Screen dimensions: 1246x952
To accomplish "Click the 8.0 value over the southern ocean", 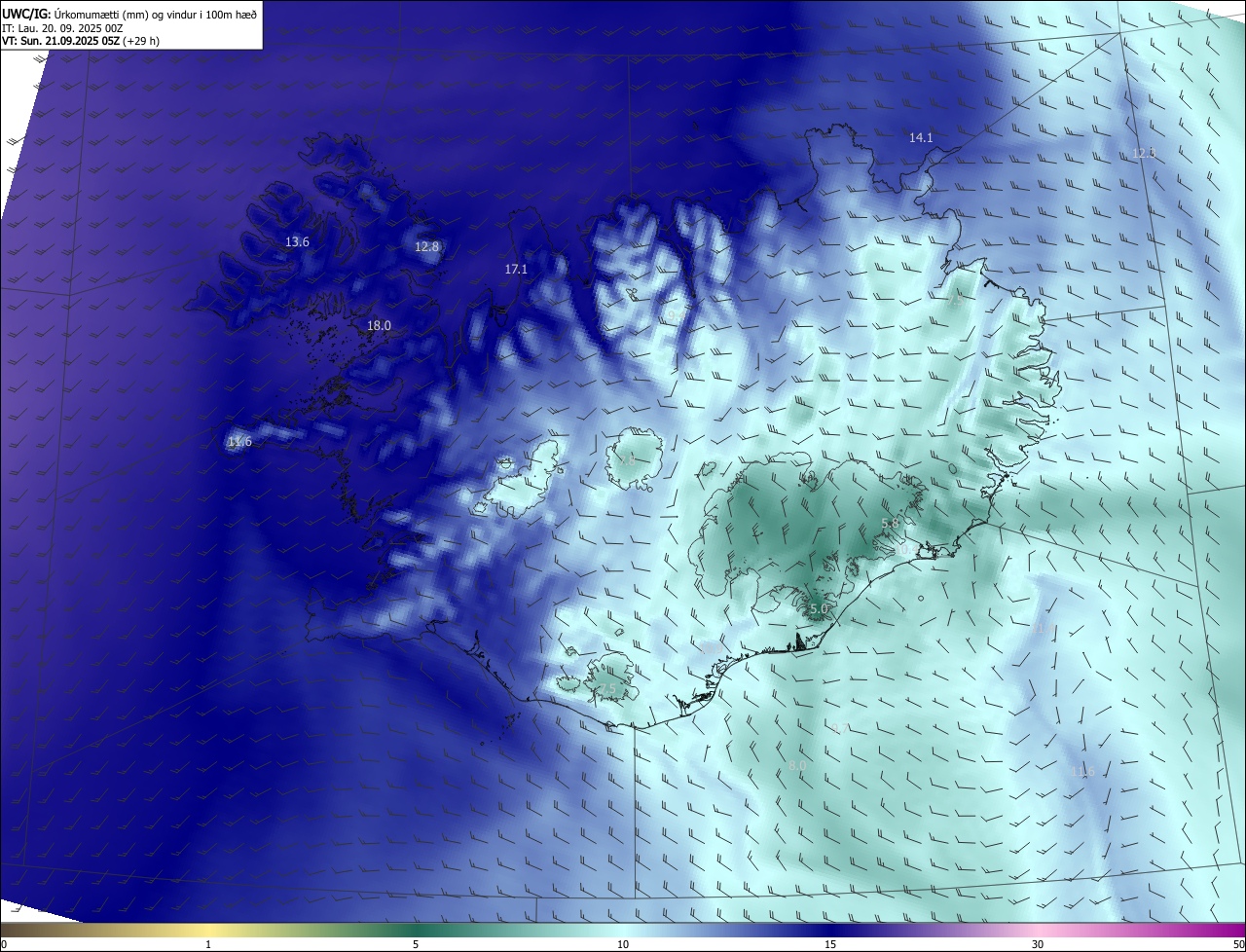I will pyautogui.click(x=797, y=767).
